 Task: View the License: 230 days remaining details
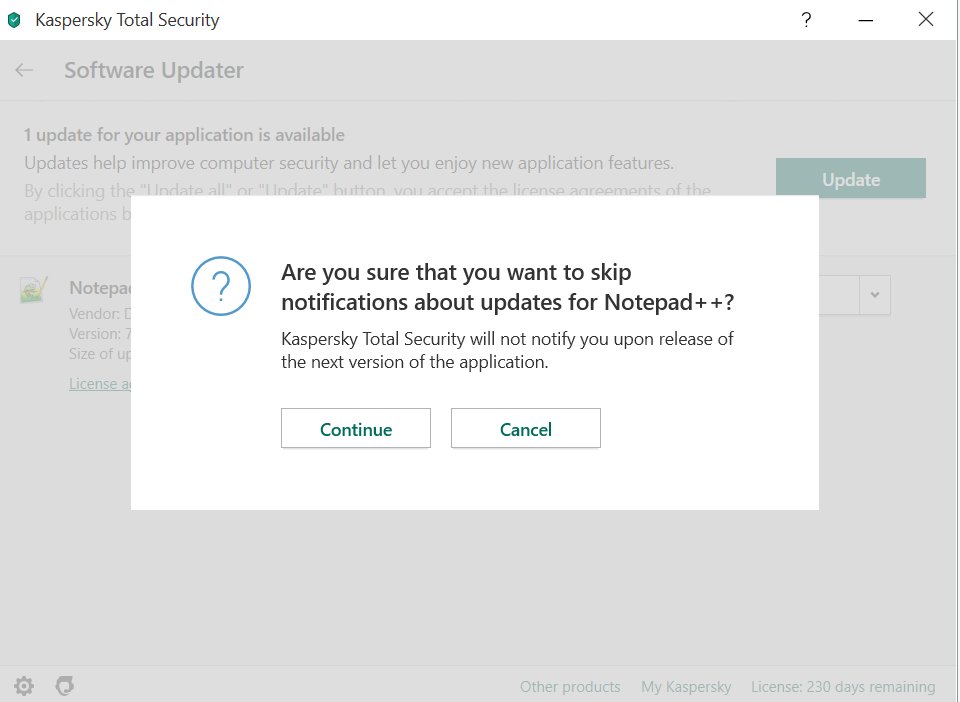tap(843, 687)
